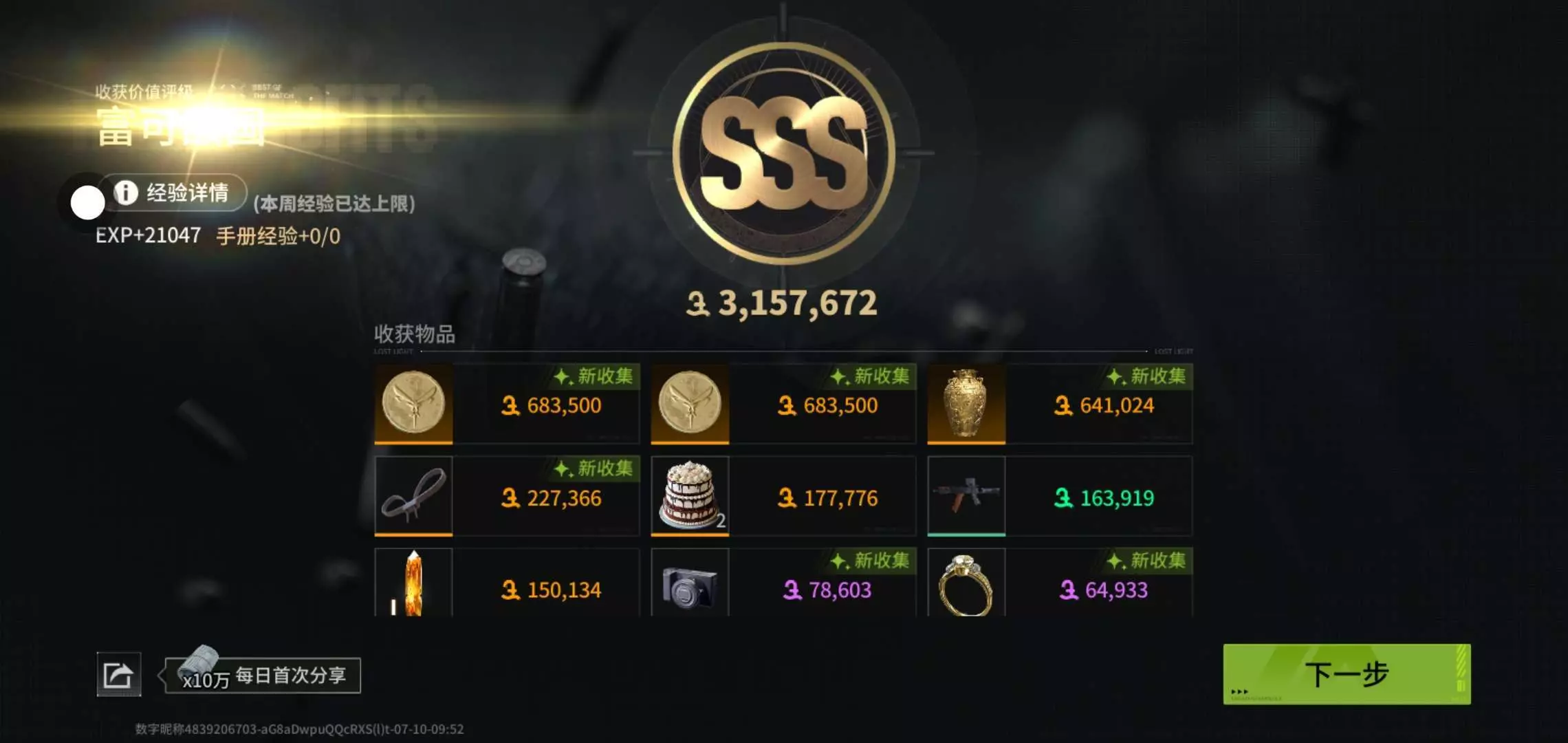Select the golden vase item icon
1568x743 pixels.
tap(966, 404)
